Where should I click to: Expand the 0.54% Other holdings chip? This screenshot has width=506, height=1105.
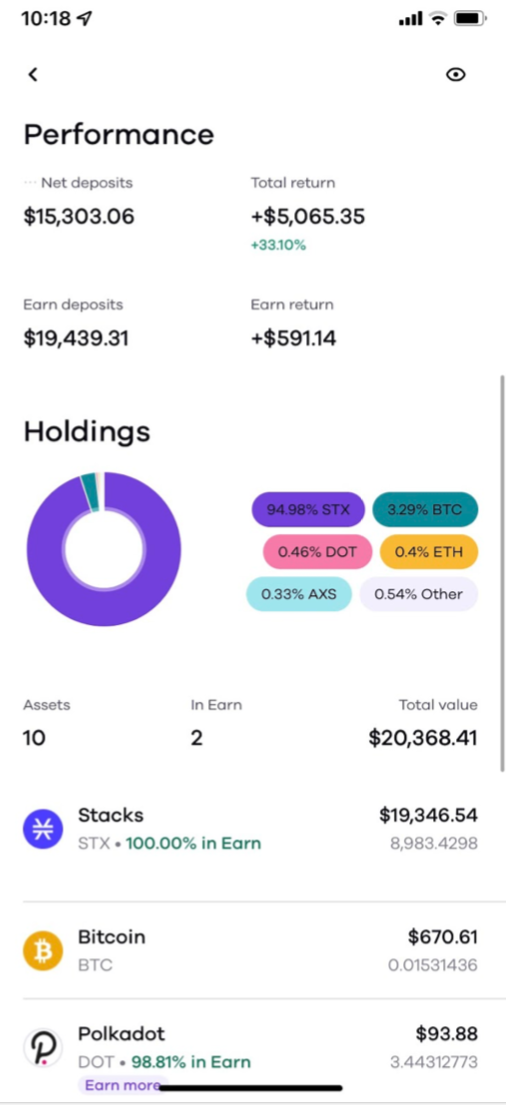pyautogui.click(x=419, y=594)
